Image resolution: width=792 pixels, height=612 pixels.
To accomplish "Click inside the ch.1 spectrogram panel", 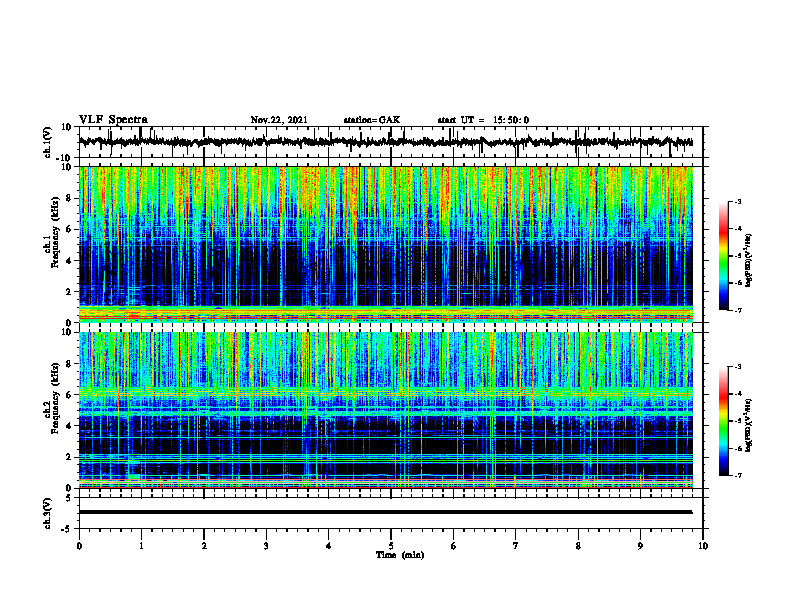I will (385, 244).
